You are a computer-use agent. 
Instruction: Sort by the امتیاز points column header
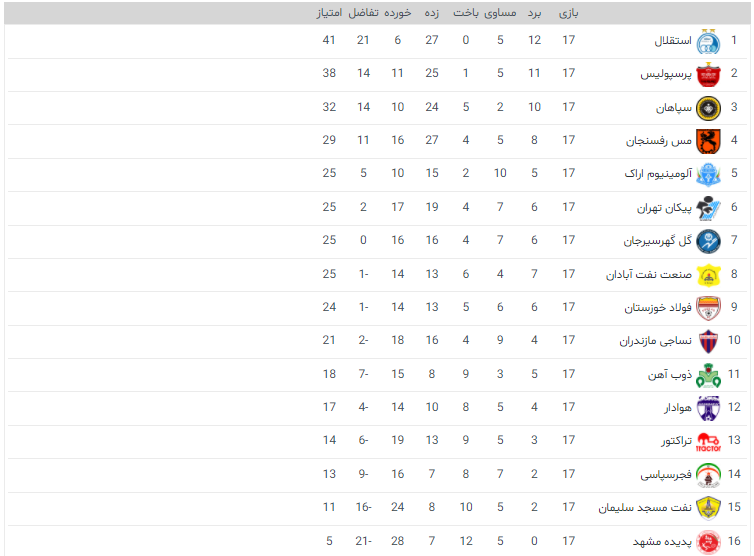coord(329,13)
